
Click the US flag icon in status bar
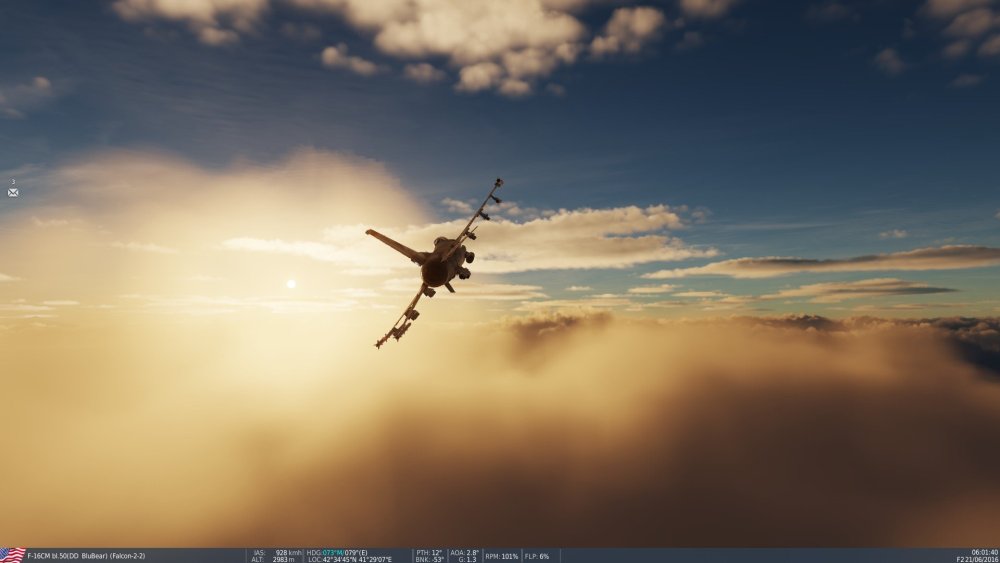[12, 555]
